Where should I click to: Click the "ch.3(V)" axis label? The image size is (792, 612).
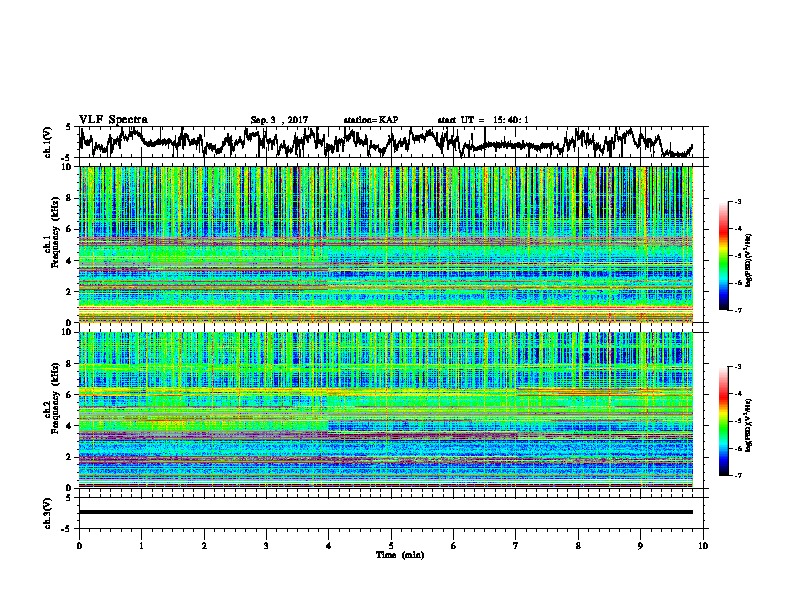point(48,514)
